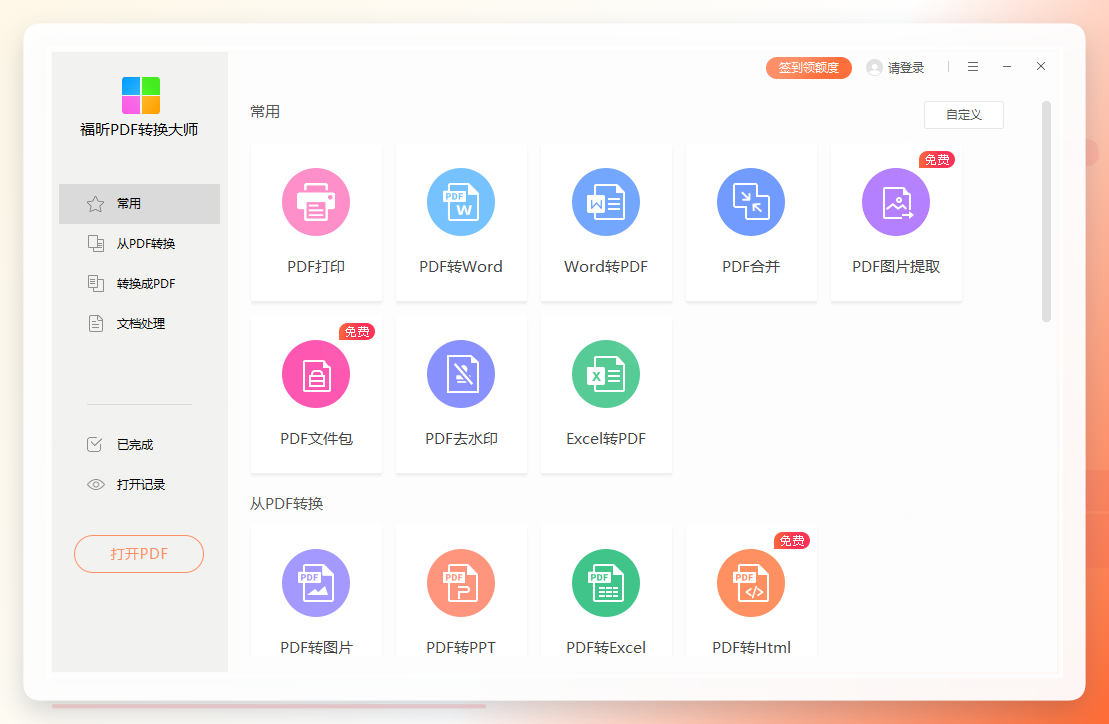Close the application window
1109x724 pixels.
click(1040, 66)
